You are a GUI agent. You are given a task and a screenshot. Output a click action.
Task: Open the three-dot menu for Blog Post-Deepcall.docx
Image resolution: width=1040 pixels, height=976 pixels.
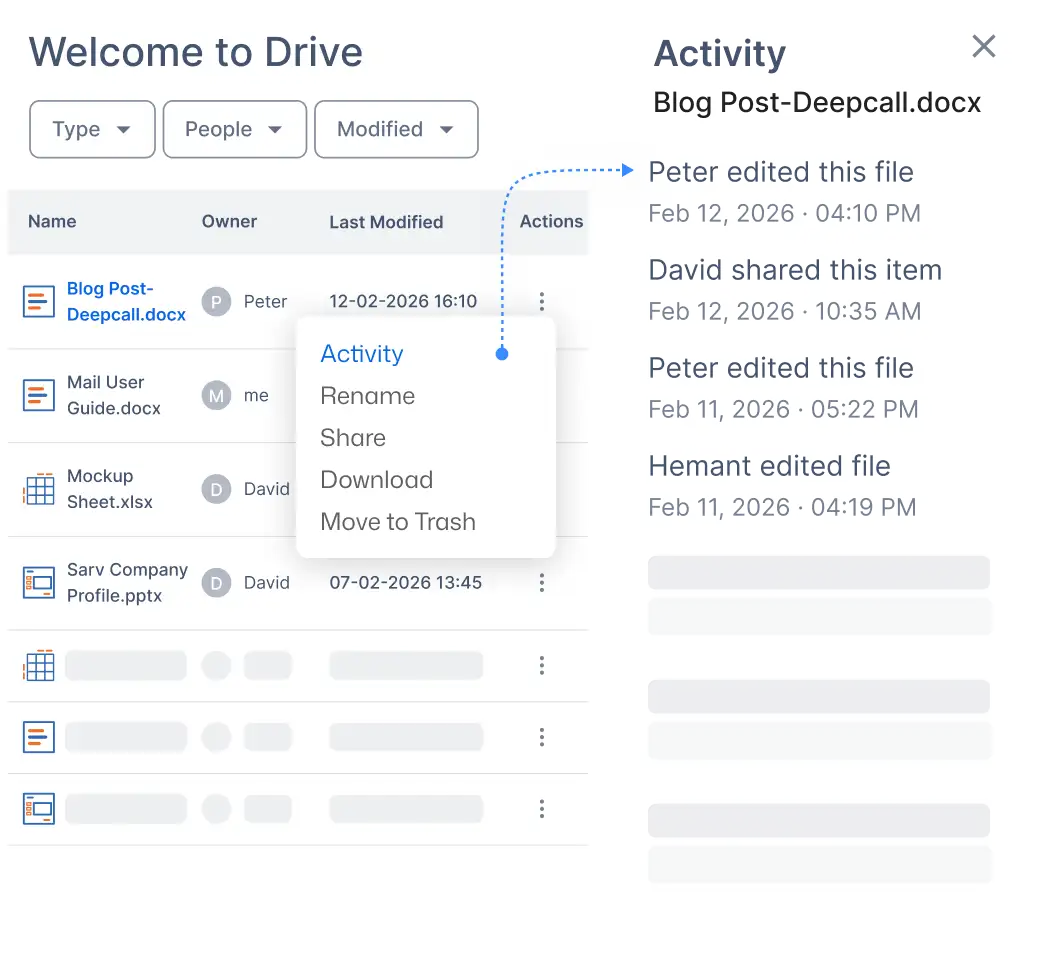[541, 301]
